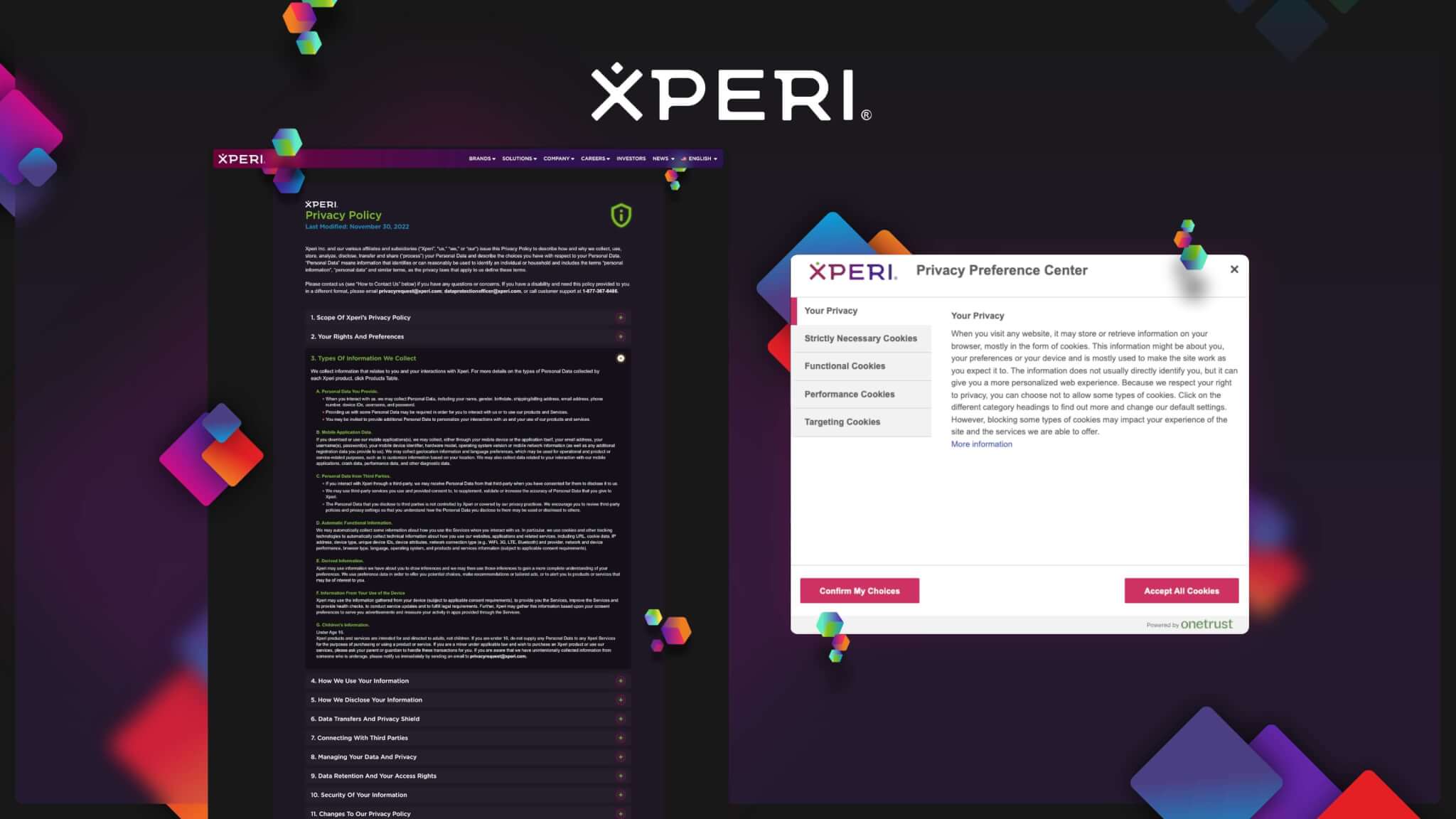
Task: Click the plus icon for How We Use Your Information
Action: point(621,681)
